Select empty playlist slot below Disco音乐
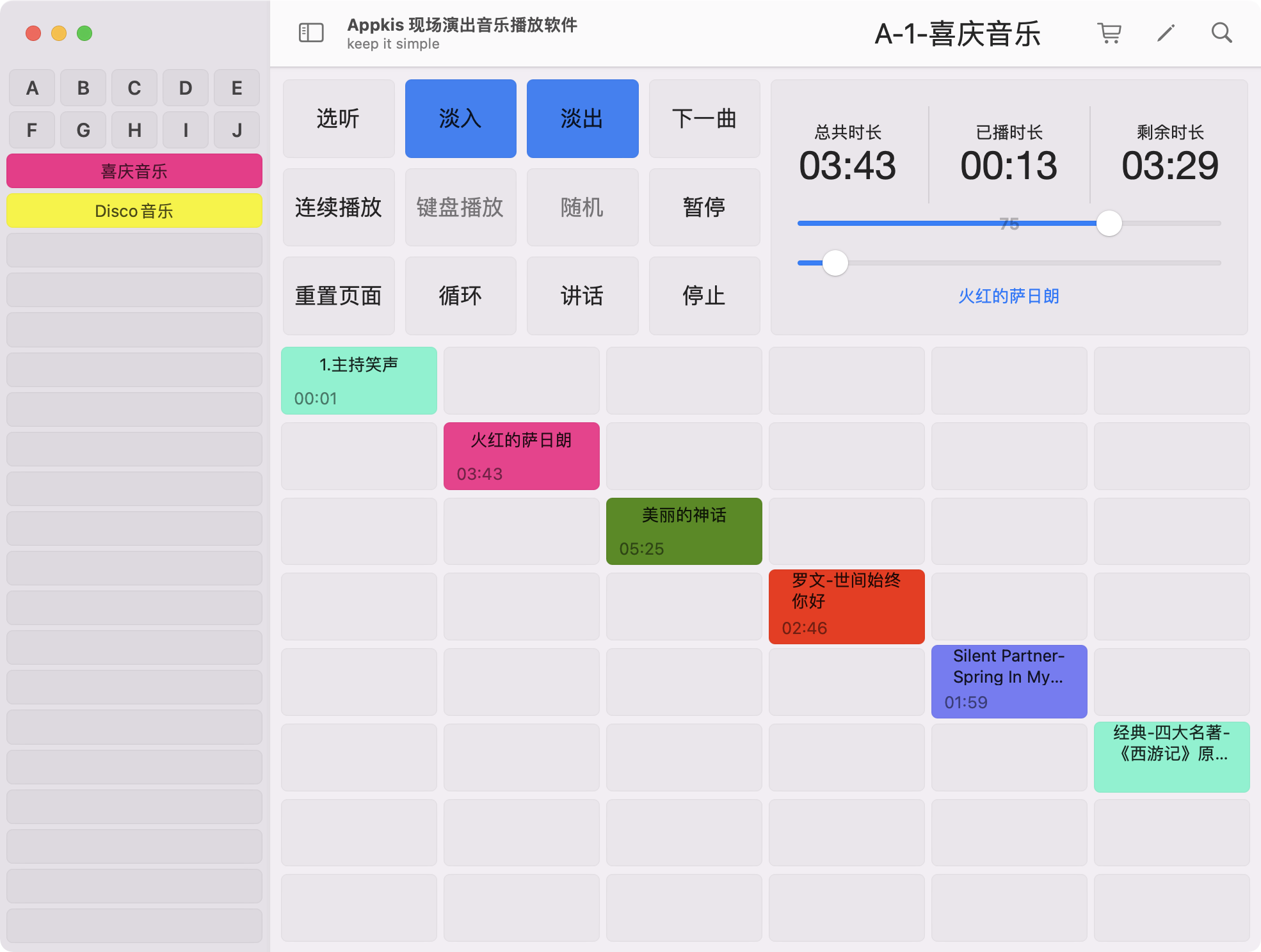The width and height of the screenshot is (1261, 952). (x=134, y=250)
